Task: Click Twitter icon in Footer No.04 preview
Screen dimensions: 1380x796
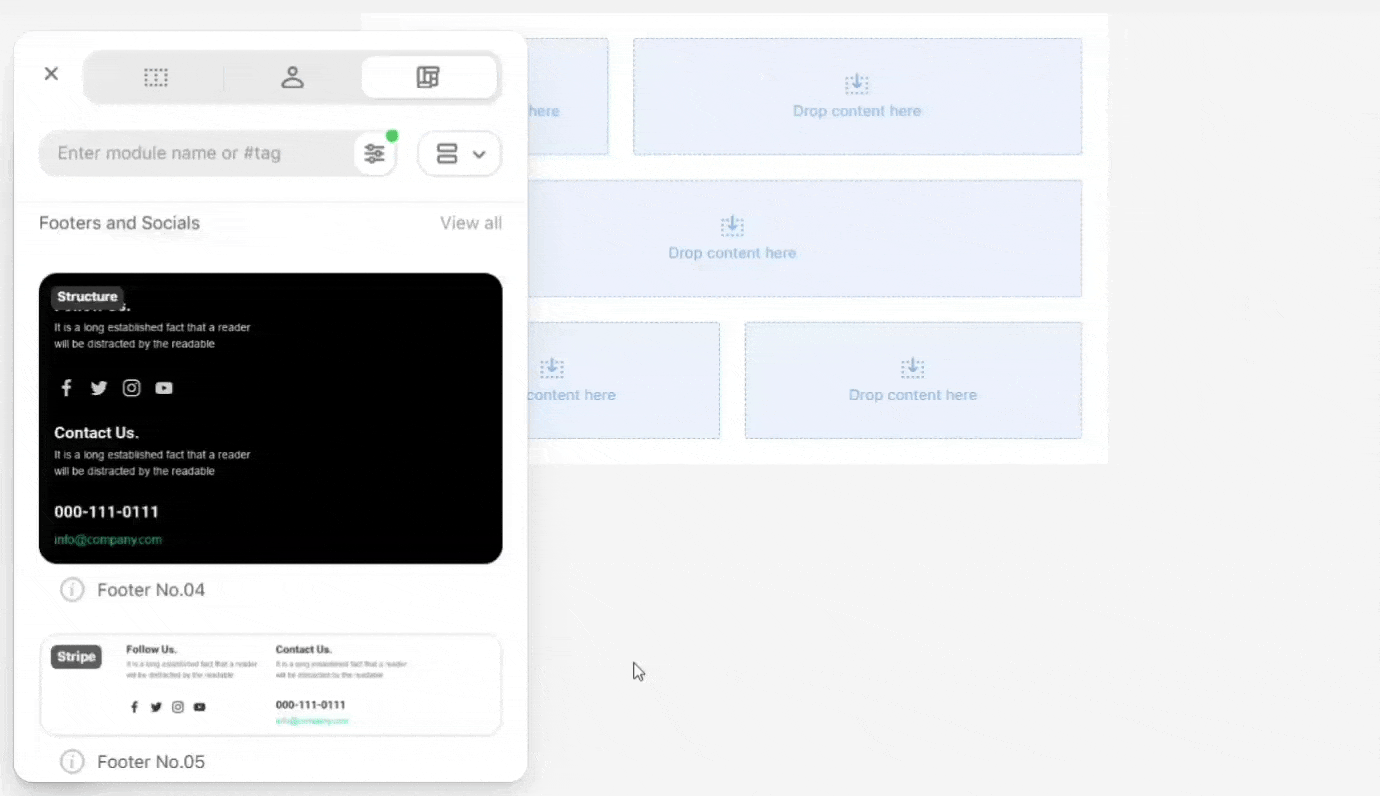Action: click(x=98, y=388)
